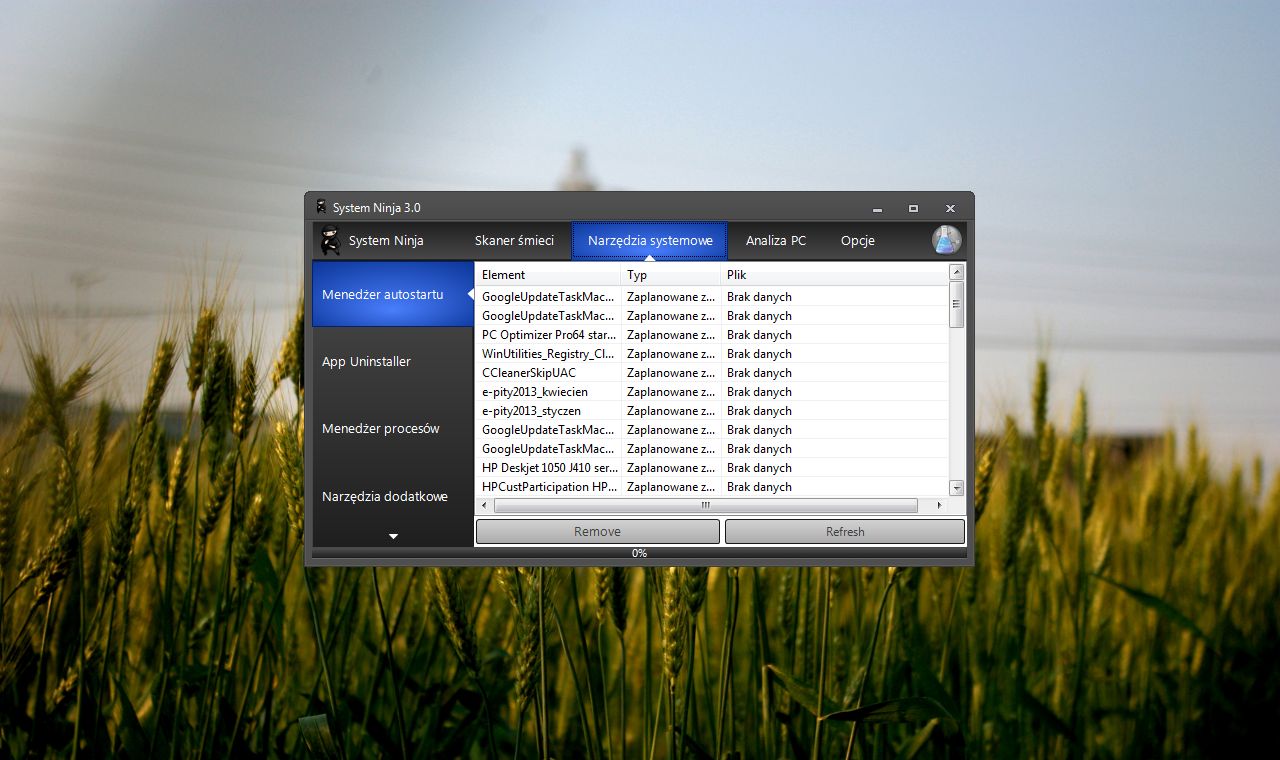Switch to Narzędzia systemowe tab
The height and width of the screenshot is (760, 1280).
point(650,241)
